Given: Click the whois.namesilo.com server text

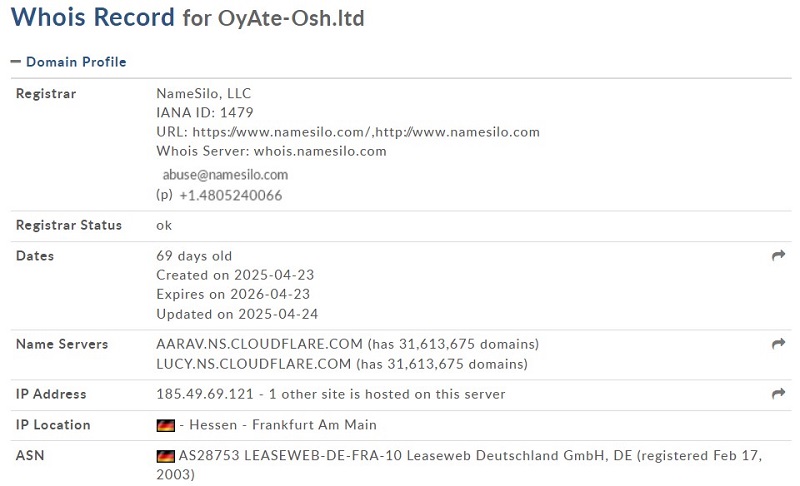Looking at the screenshot, I should coord(320,151).
